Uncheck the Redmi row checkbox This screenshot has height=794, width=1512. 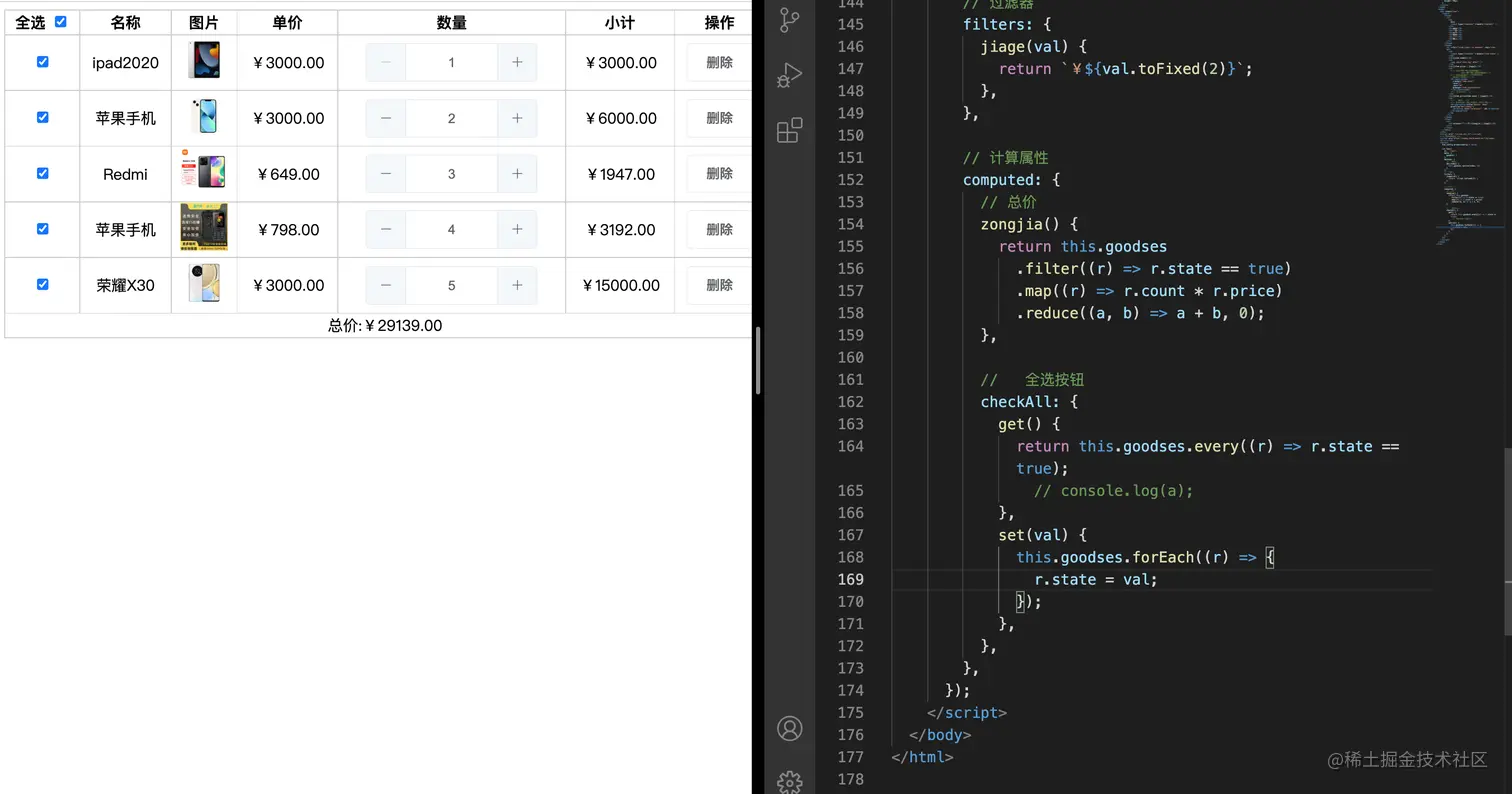click(x=42, y=173)
